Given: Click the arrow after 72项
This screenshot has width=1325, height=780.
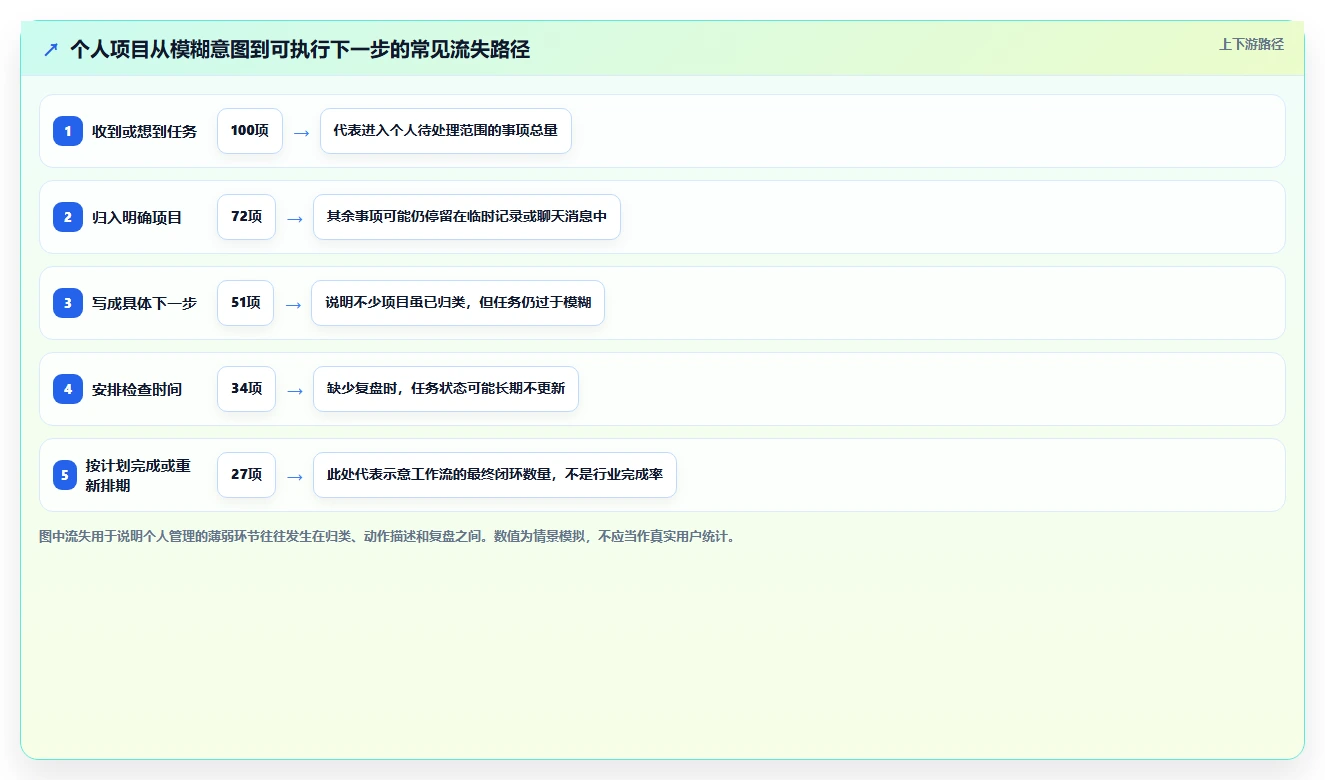Looking at the screenshot, I should tap(294, 218).
